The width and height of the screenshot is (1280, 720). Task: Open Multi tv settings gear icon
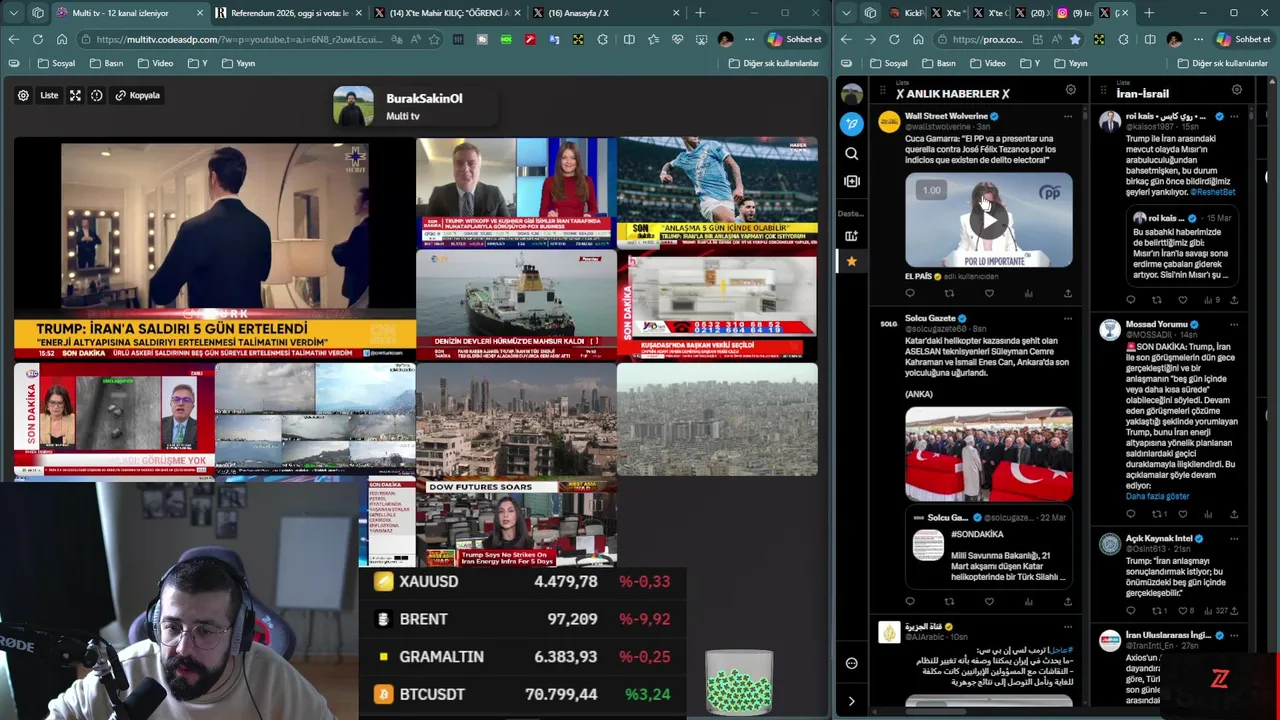click(x=23, y=95)
